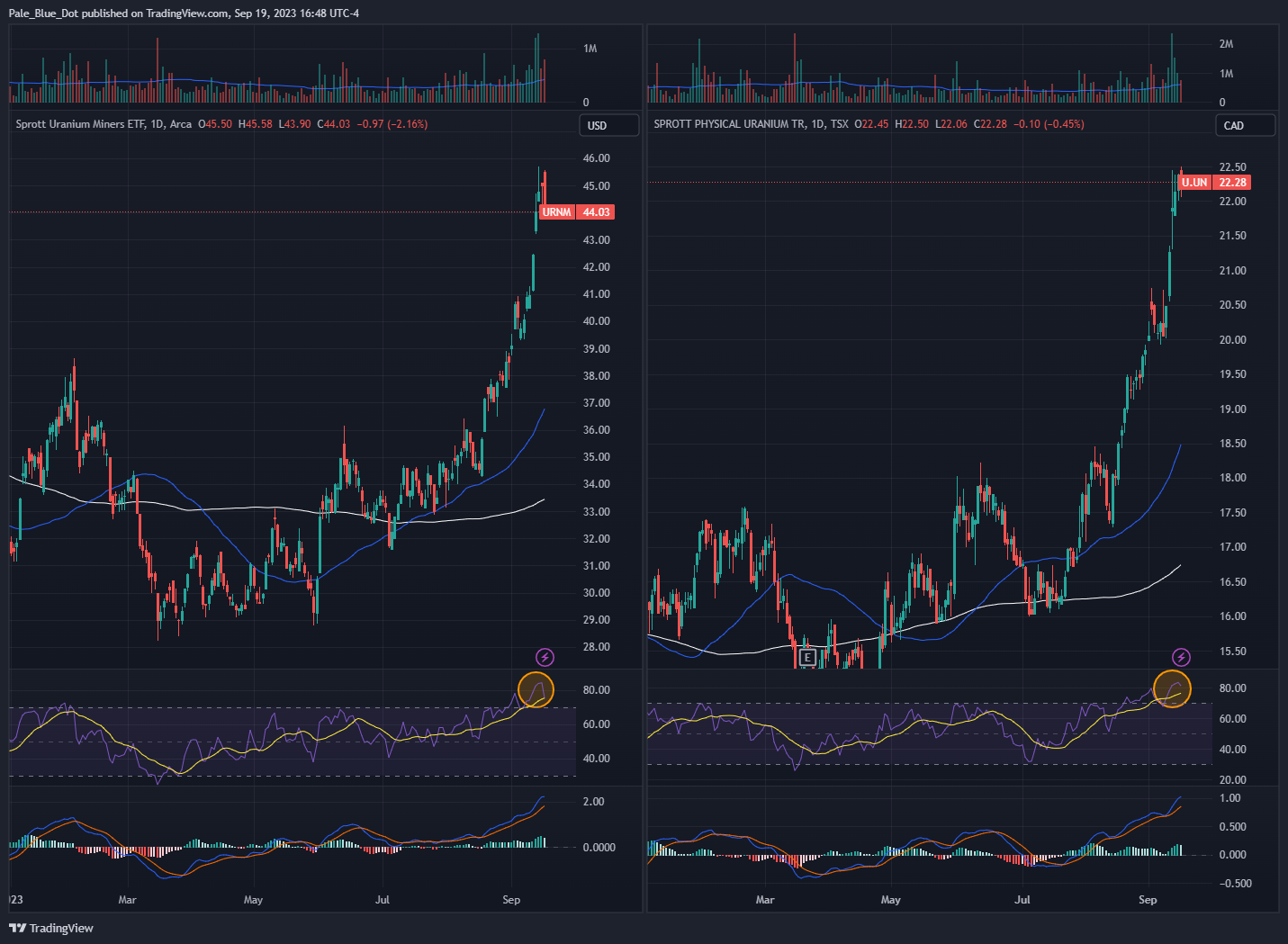Click the U.UN open value O22.45

click(871, 124)
